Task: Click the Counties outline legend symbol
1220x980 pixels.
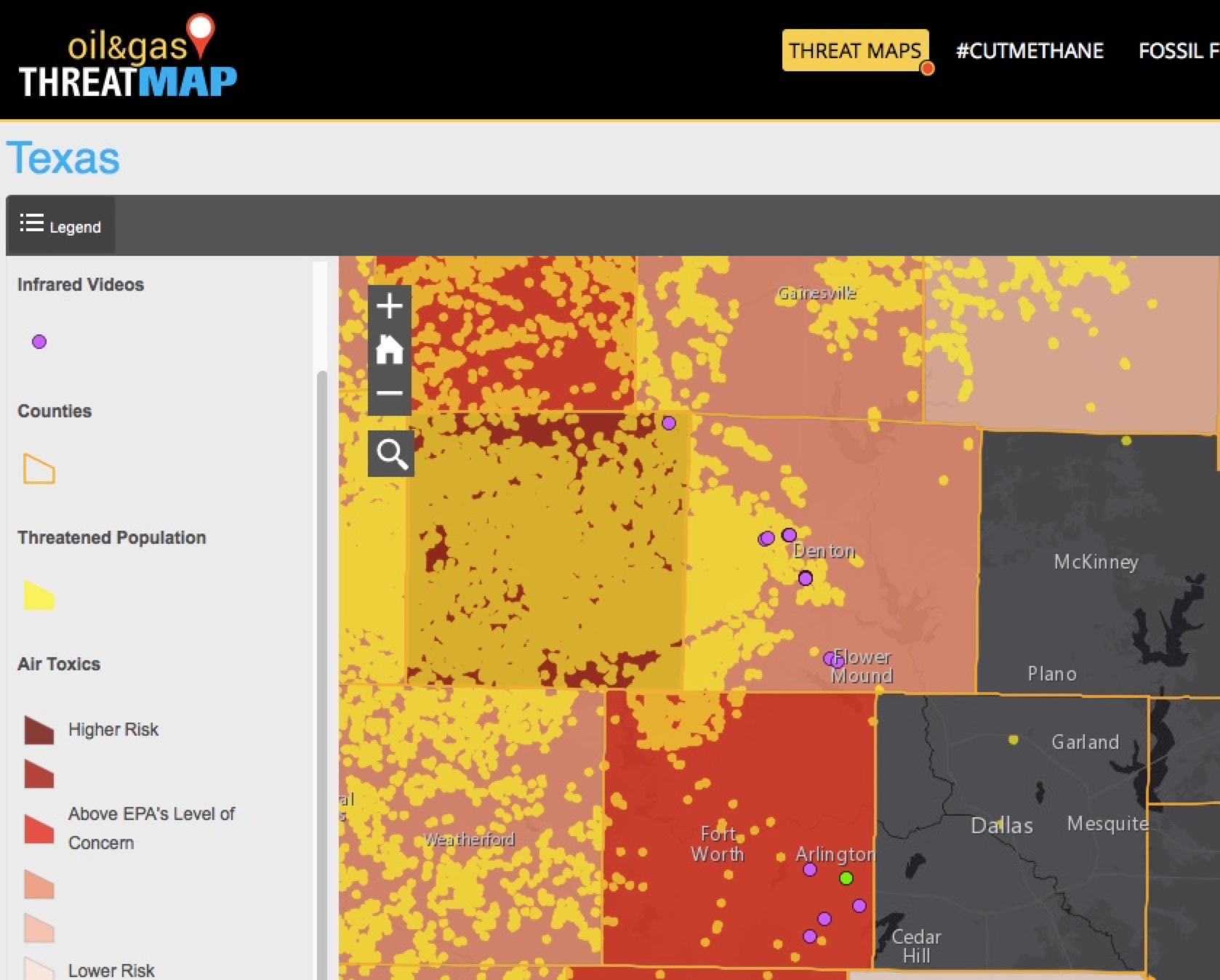Action: (39, 469)
